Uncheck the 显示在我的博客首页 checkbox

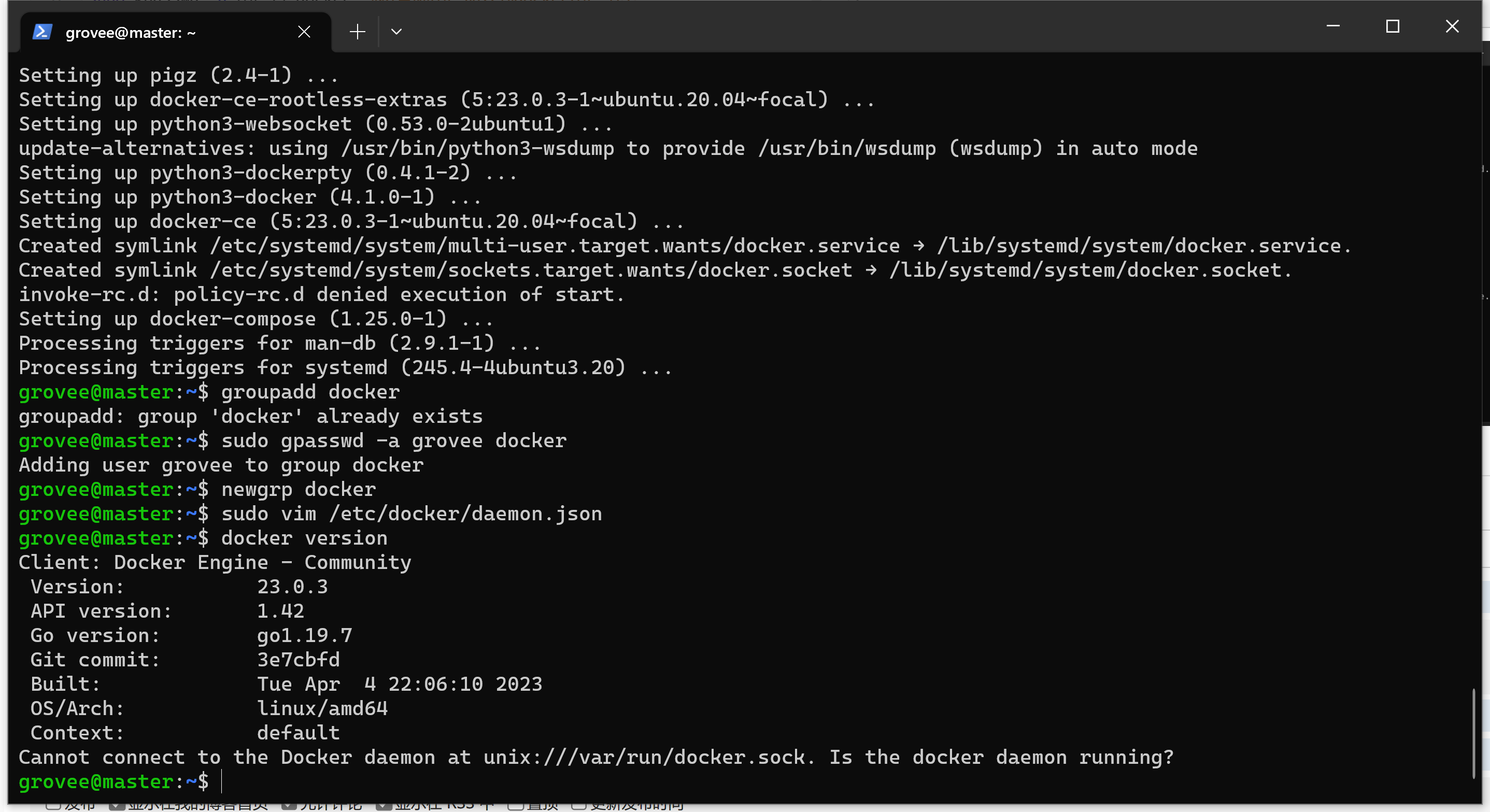click(x=117, y=806)
